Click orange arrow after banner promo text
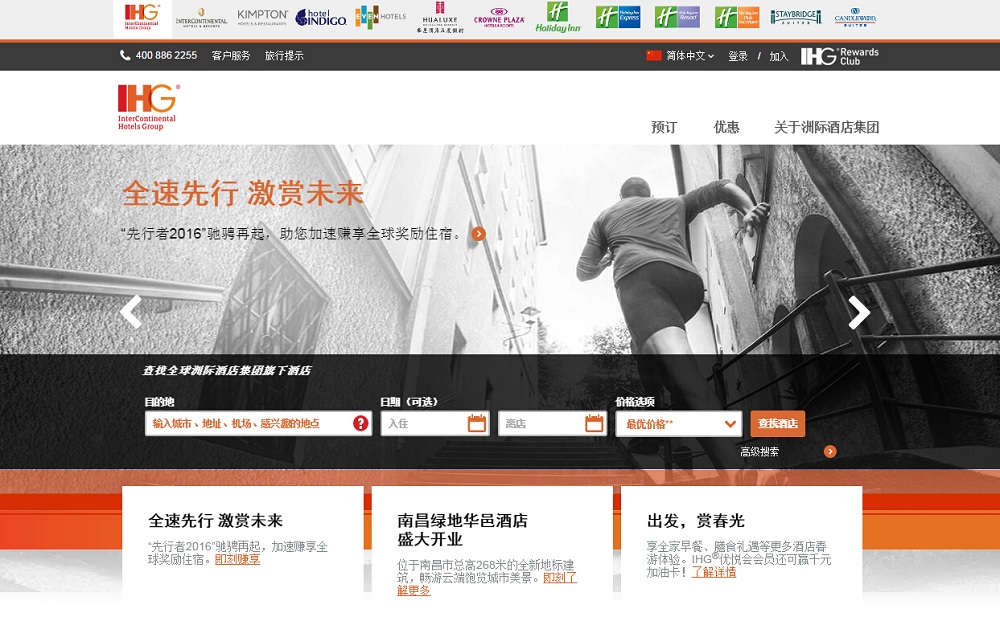The height and width of the screenshot is (617, 1000). pyautogui.click(x=478, y=234)
